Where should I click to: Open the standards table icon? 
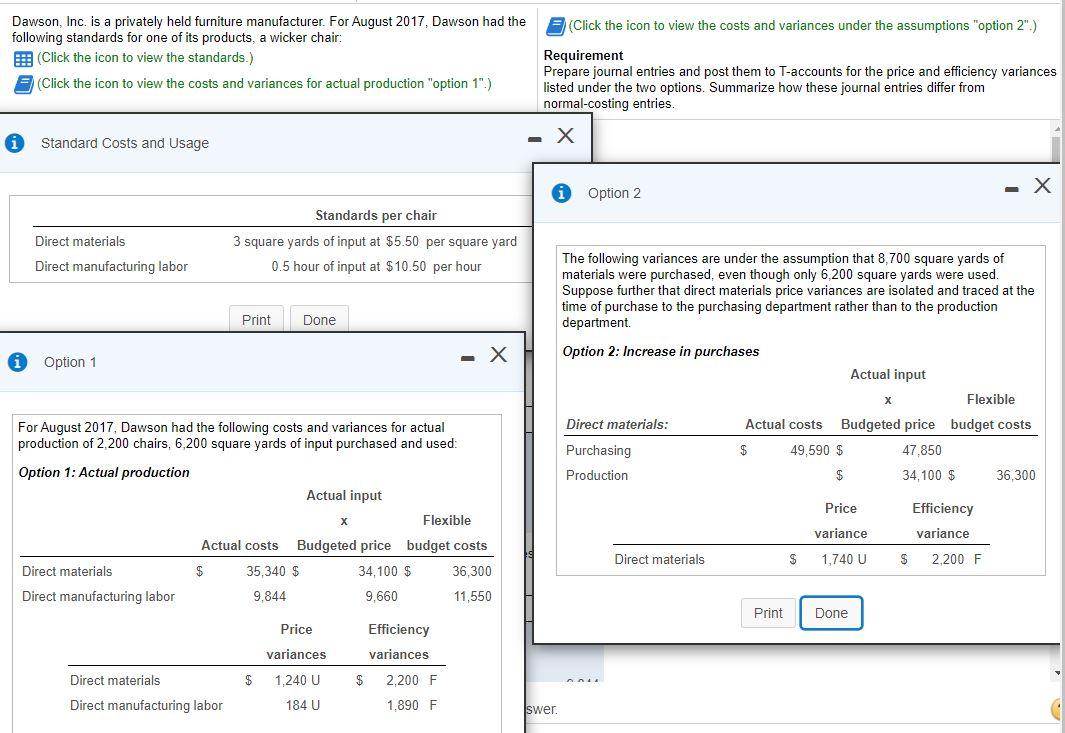pyautogui.click(x=23, y=58)
